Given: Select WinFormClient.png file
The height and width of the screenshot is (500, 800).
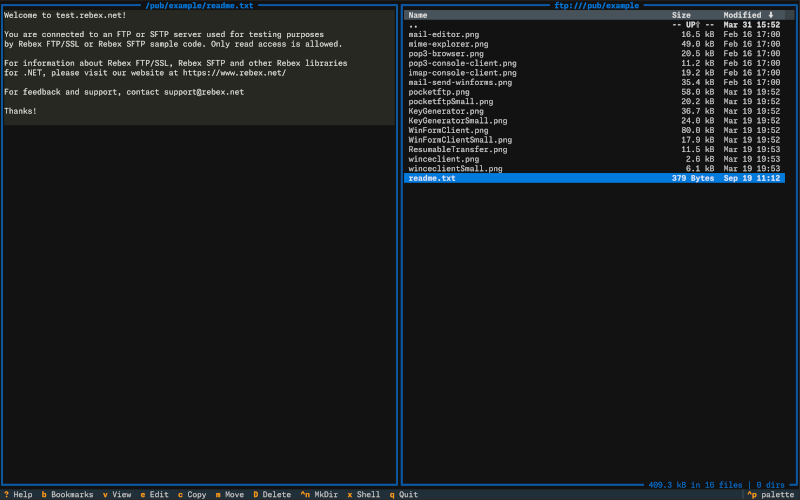Looking at the screenshot, I should click(x=594, y=131).
